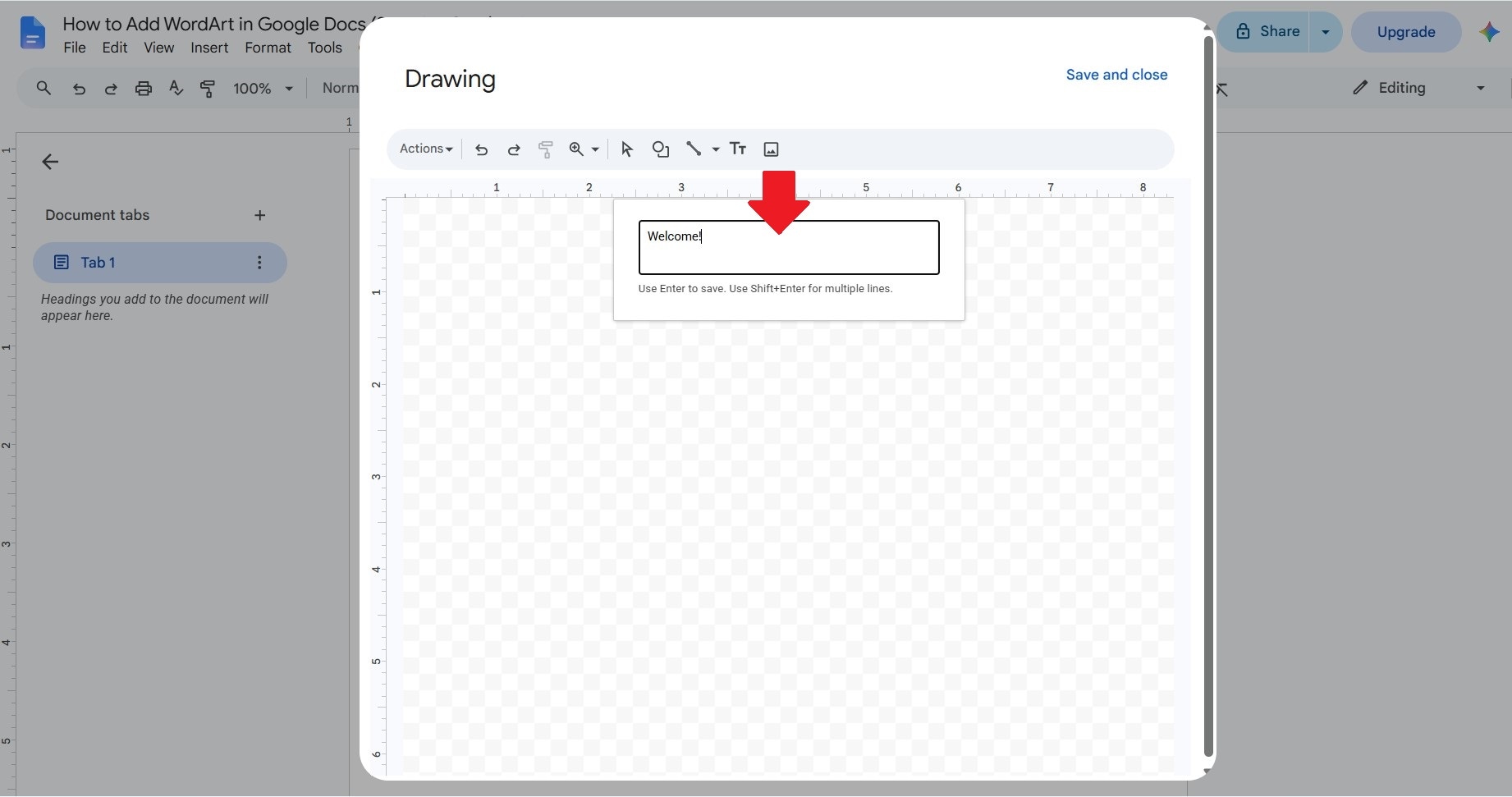This screenshot has height=797, width=1512.
Task: Open the Actions dropdown
Action: (426, 149)
